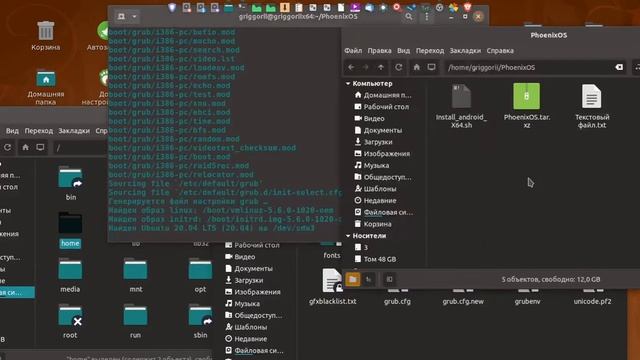Open Домашняя папка icon on desktop

pyautogui.click(x=46, y=87)
